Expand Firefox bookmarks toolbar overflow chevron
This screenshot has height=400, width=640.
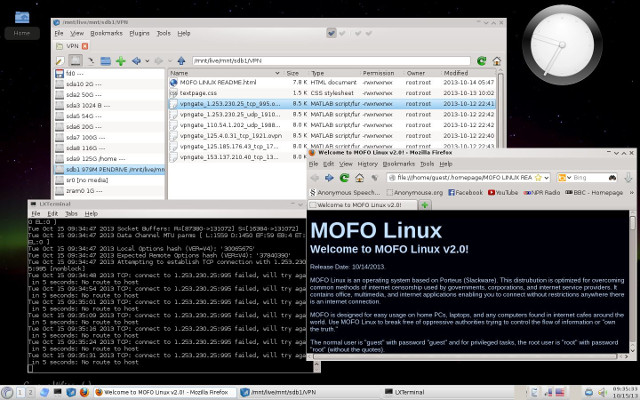pos(632,193)
